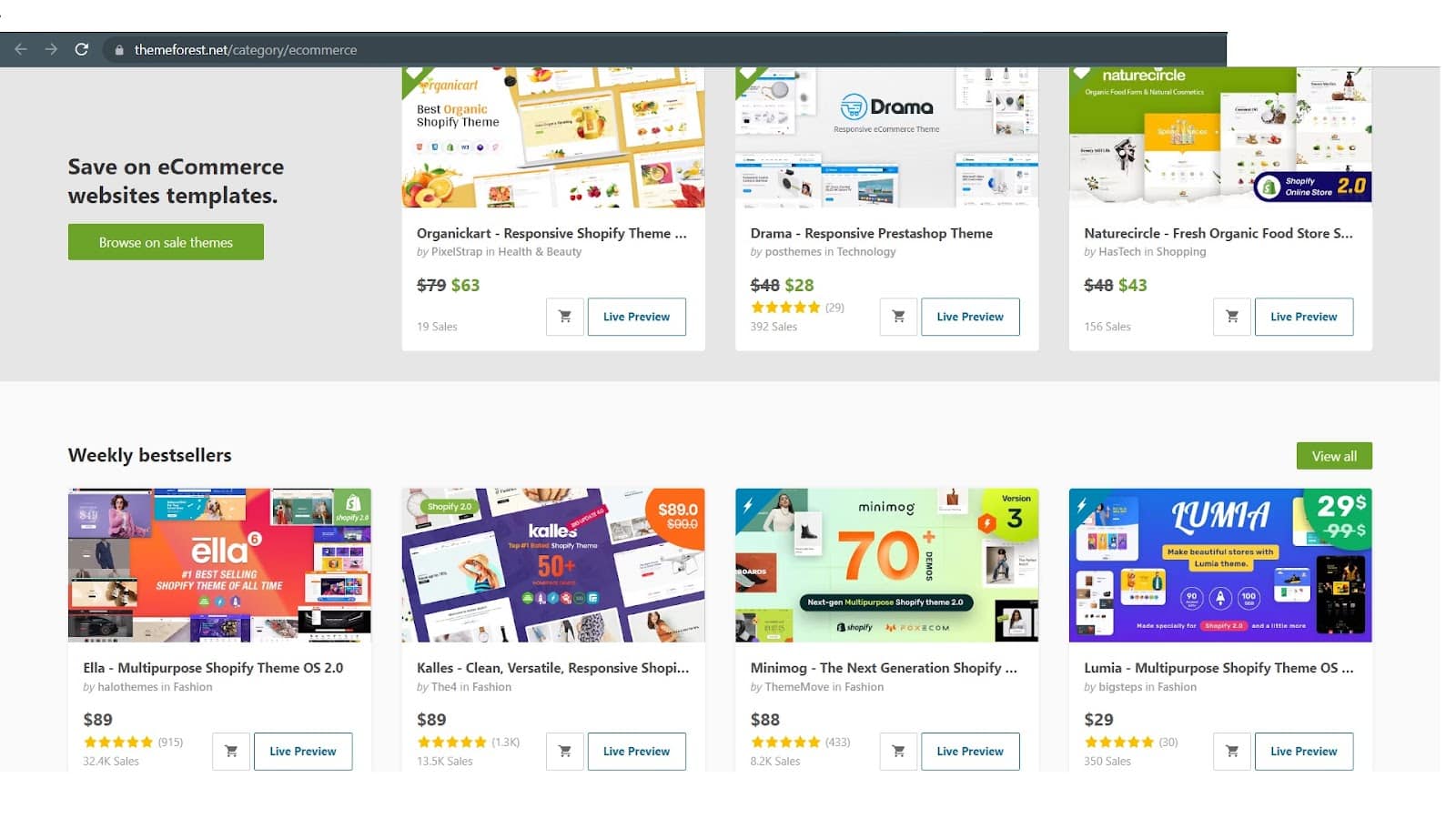
Task: Click the browser back arrow
Action: (21, 49)
